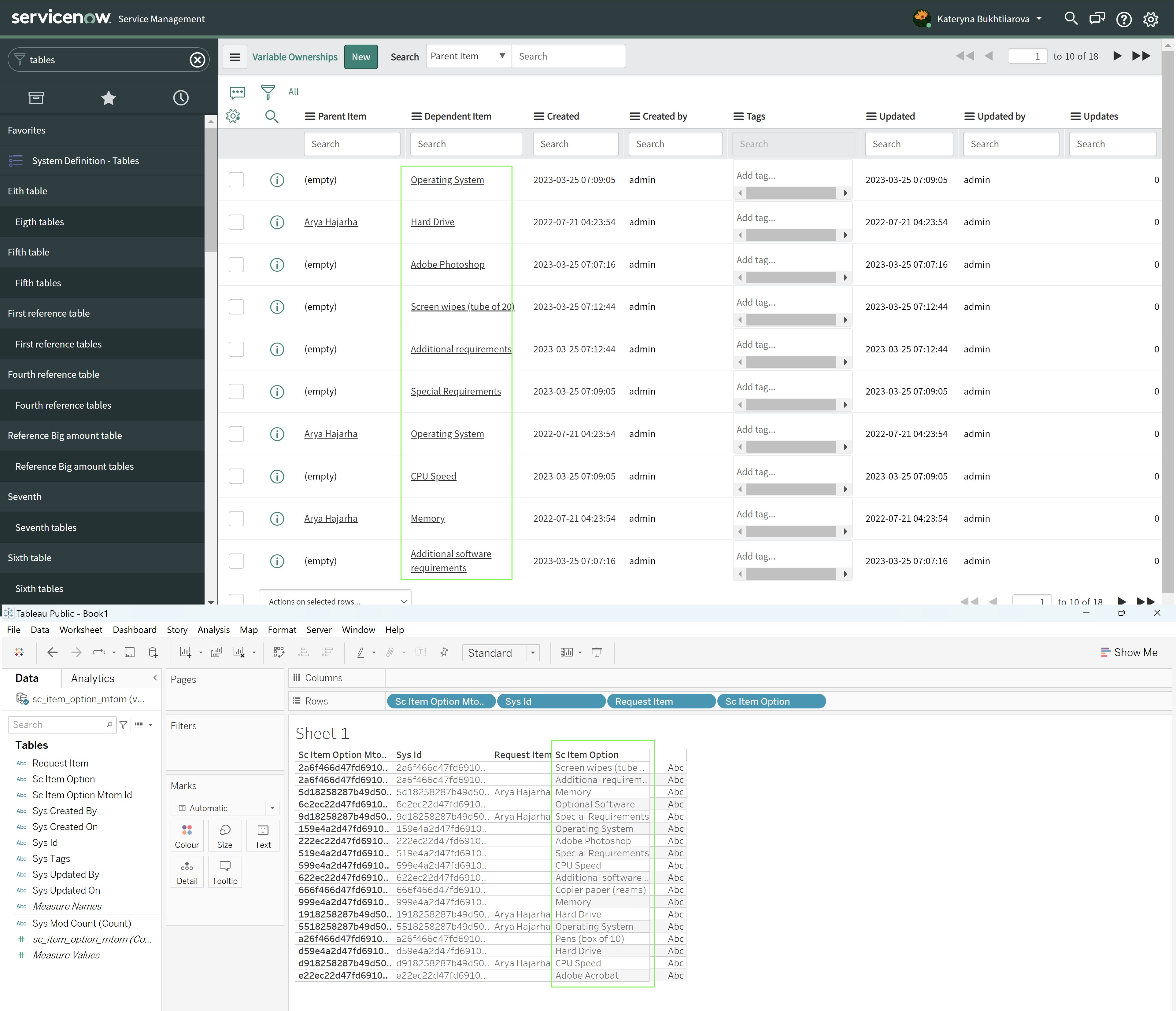The image size is (1176, 1011).
Task: Open Colour in Marks card
Action: (187, 836)
